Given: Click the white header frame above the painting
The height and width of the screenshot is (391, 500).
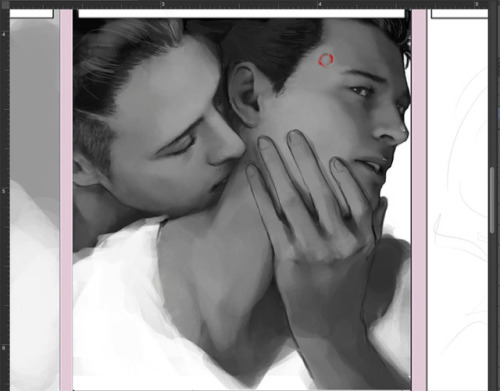Looking at the screenshot, I should [x=241, y=13].
